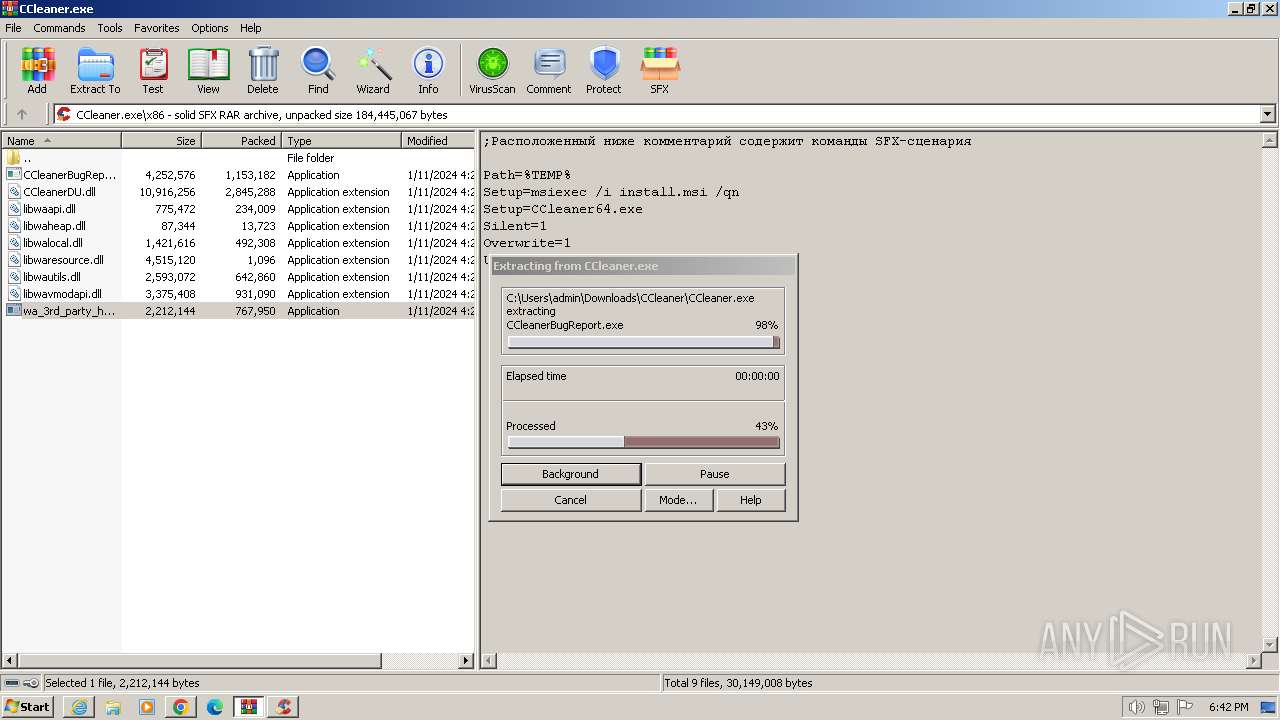Click the file extraction progress bar
1280x720 pixels.
coord(643,342)
